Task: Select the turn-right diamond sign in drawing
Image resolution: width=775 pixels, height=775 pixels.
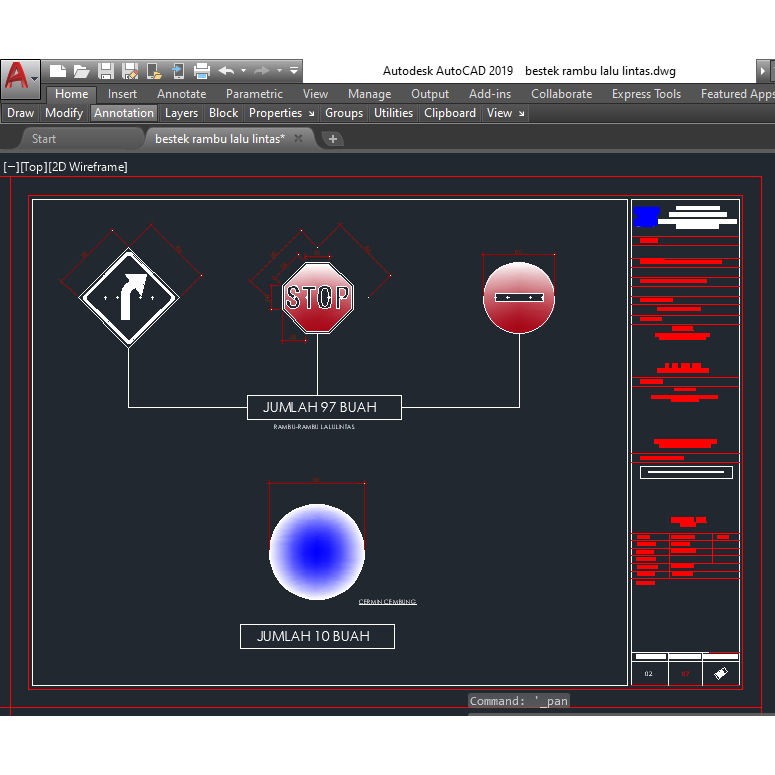Action: (x=129, y=298)
